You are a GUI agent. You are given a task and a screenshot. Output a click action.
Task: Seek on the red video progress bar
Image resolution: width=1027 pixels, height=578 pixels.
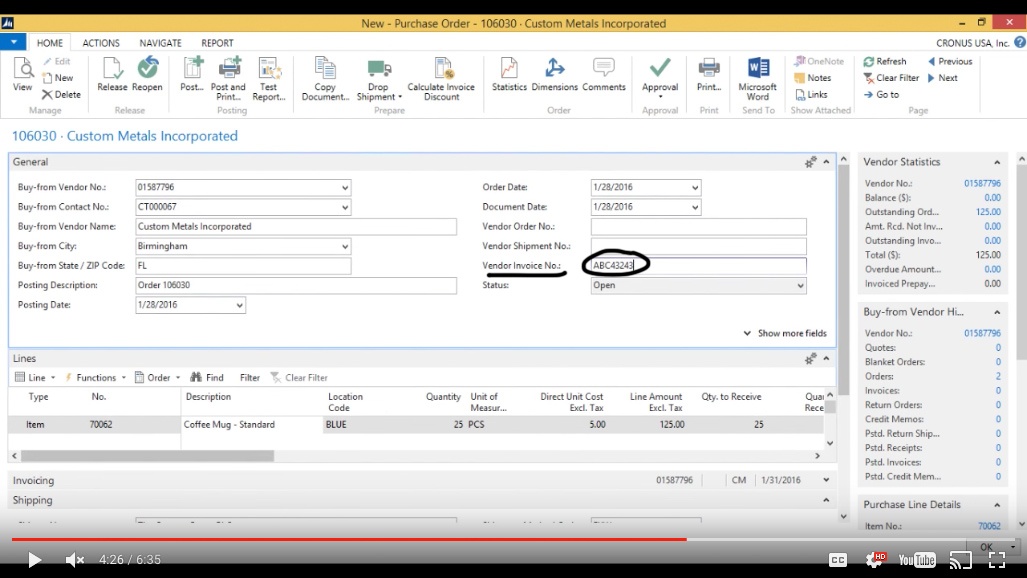pos(349,539)
